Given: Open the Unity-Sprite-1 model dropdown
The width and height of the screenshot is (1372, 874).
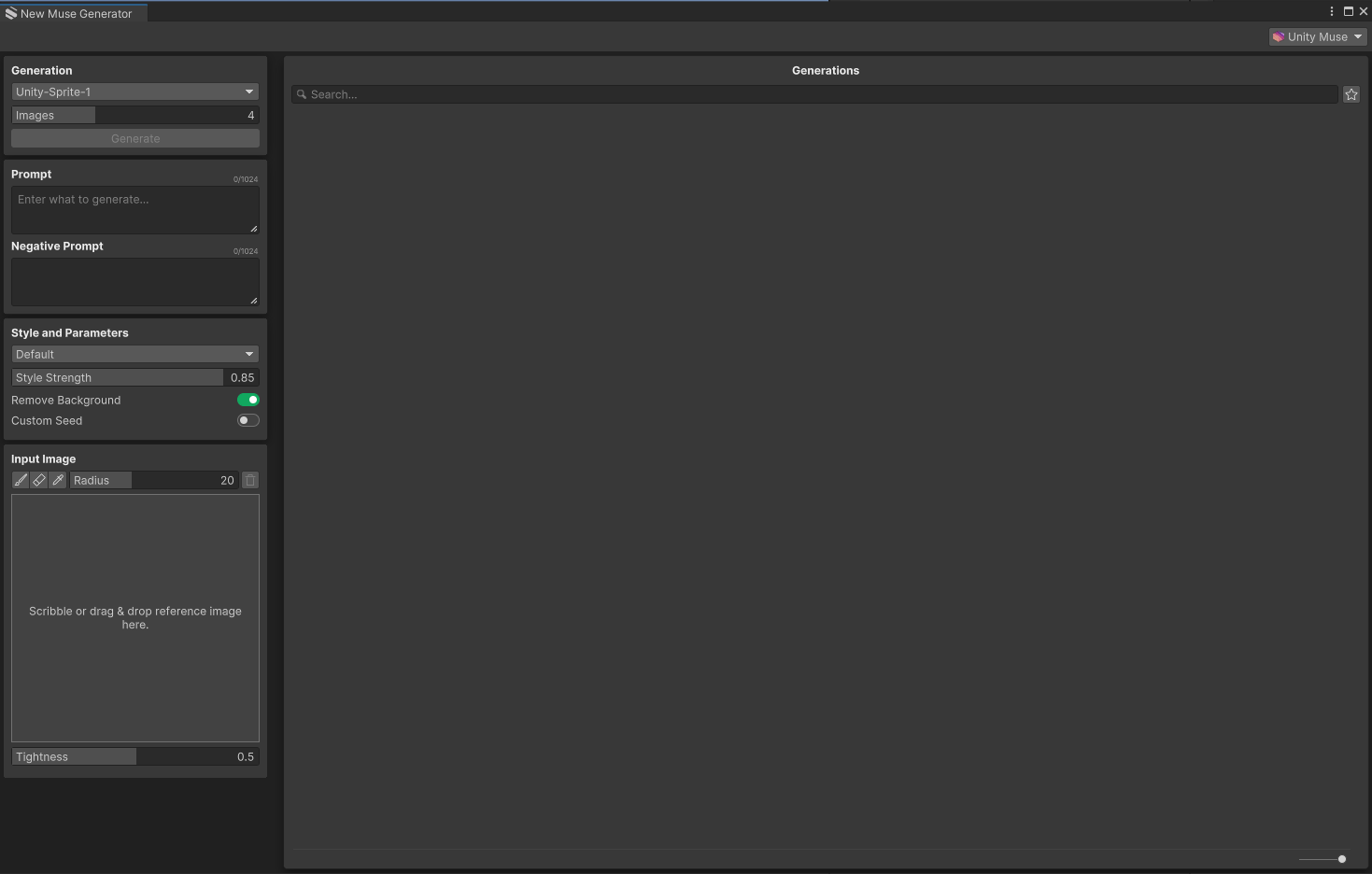Looking at the screenshot, I should coord(135,92).
